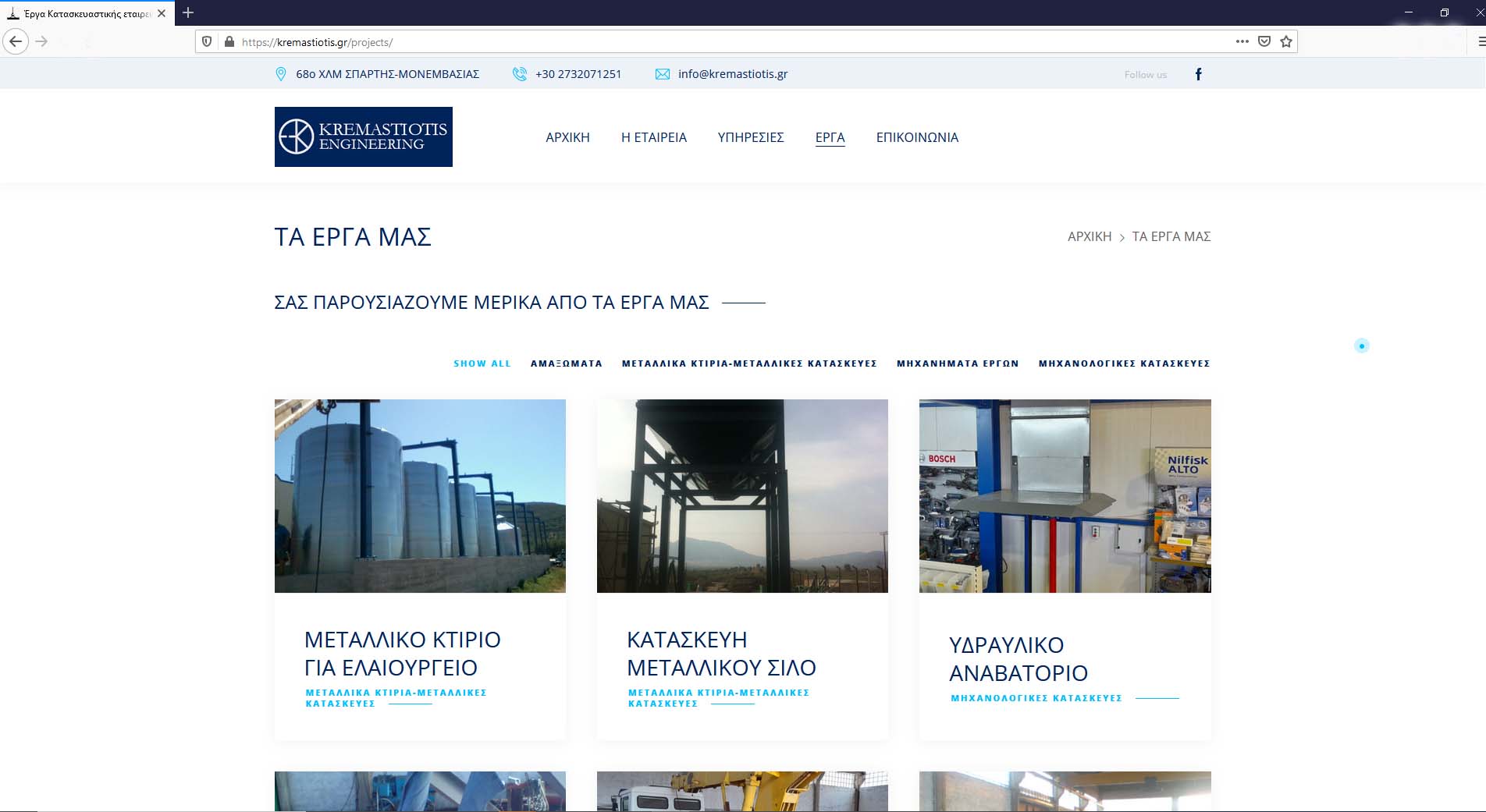Open the Η ΕΤΑΙΡΕΙΑ menu item
1486x812 pixels.
point(654,137)
